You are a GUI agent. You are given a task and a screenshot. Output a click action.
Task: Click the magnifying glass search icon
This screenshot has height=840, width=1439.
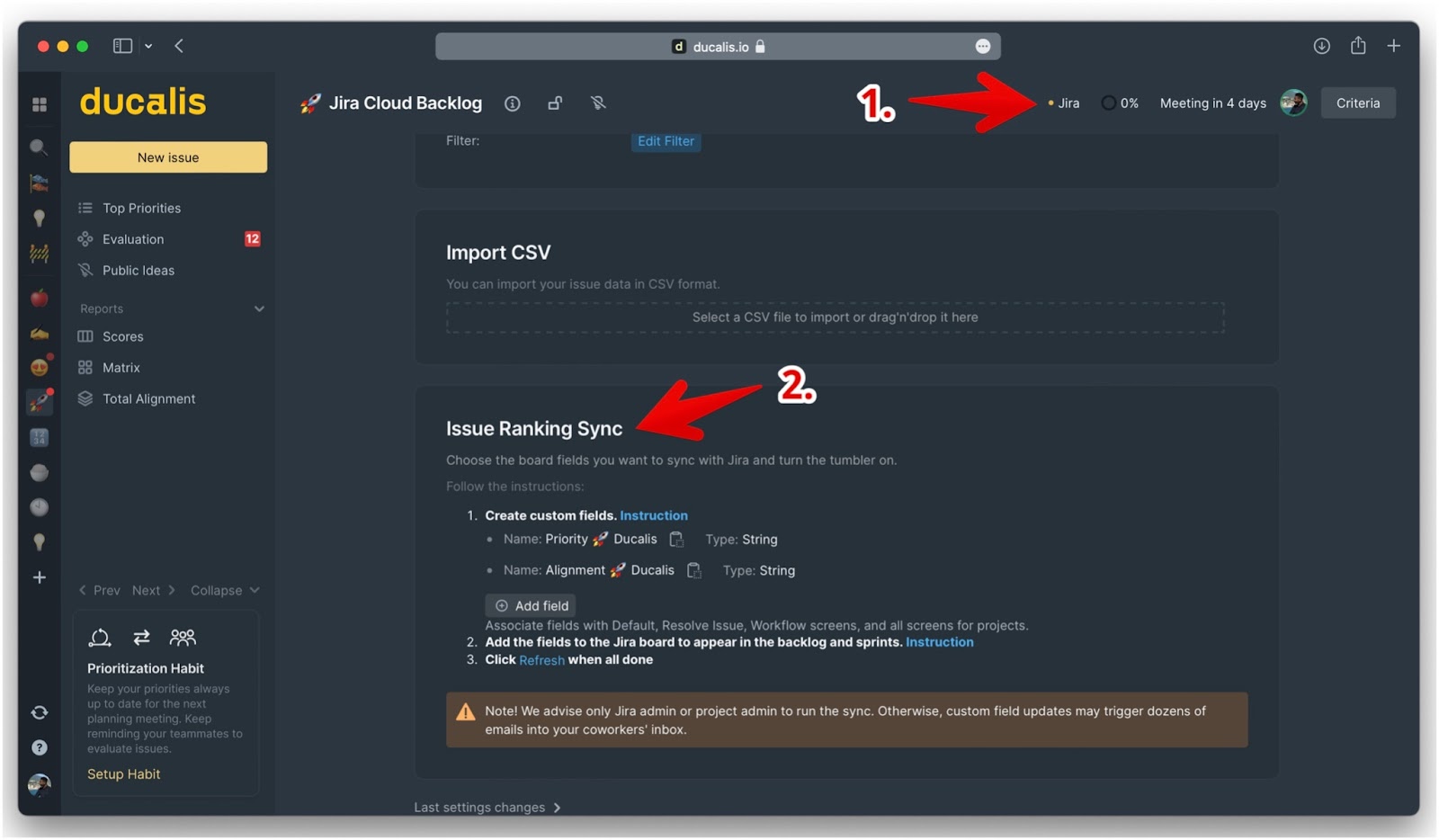[39, 147]
